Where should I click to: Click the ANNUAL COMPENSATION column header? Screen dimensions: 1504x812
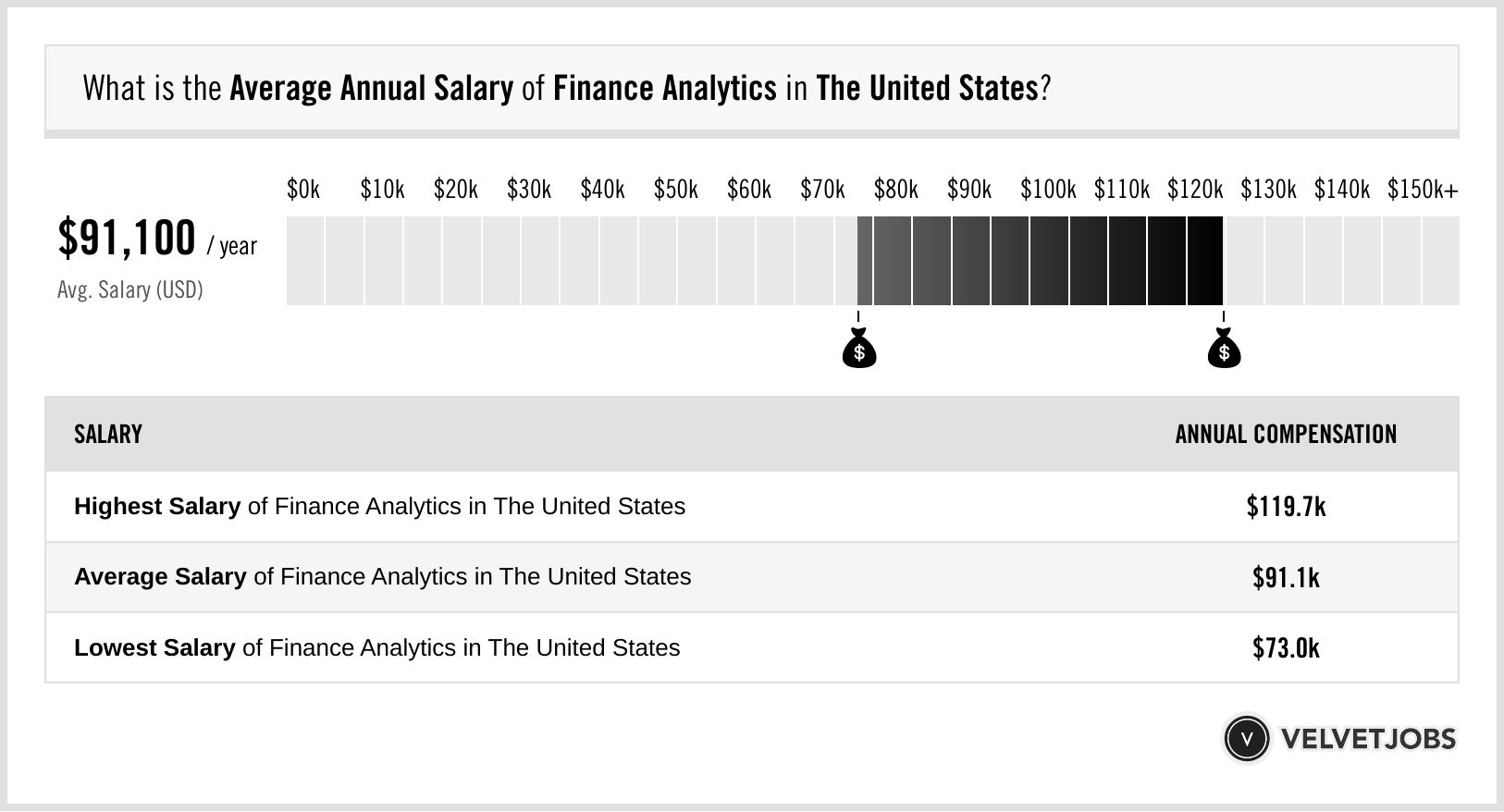click(x=1286, y=434)
